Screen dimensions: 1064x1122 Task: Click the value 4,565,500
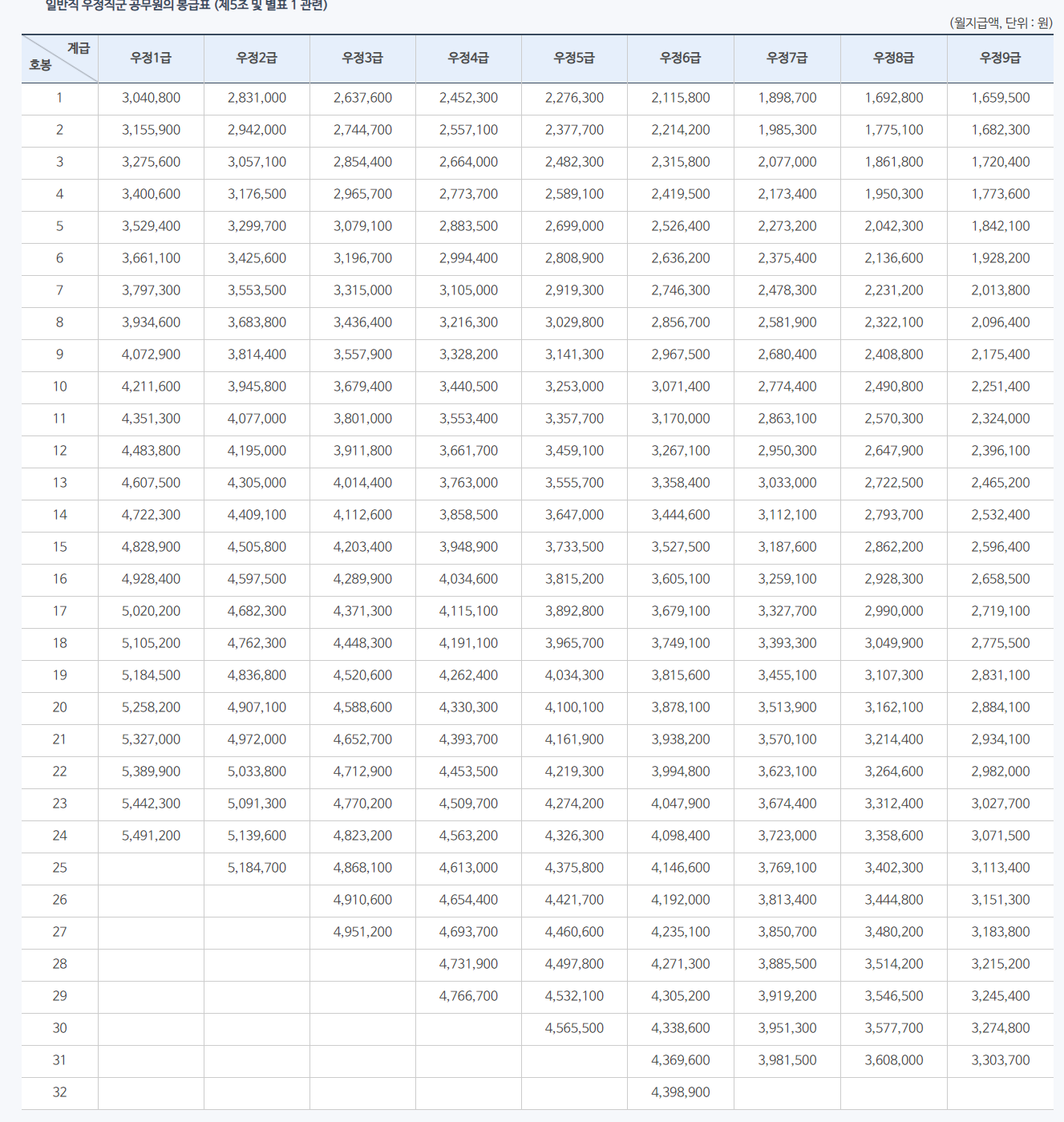574,1028
